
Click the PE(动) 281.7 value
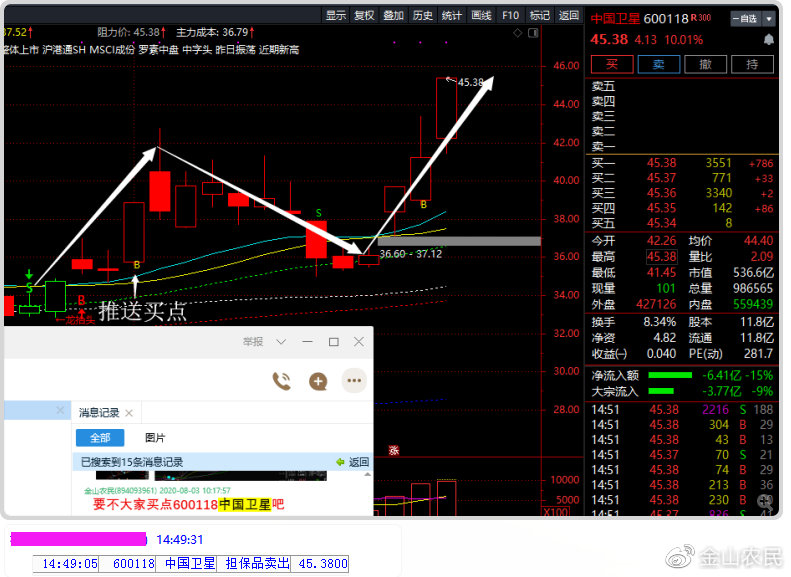pyautogui.click(x=758, y=354)
